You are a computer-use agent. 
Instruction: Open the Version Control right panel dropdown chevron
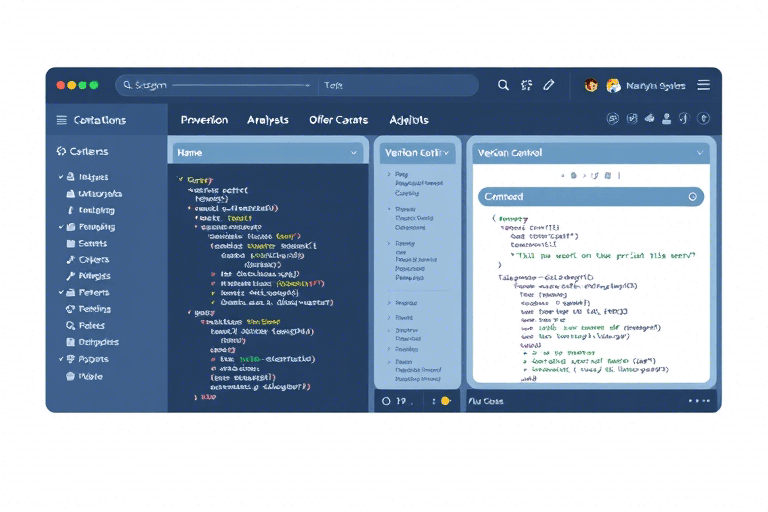tap(701, 153)
